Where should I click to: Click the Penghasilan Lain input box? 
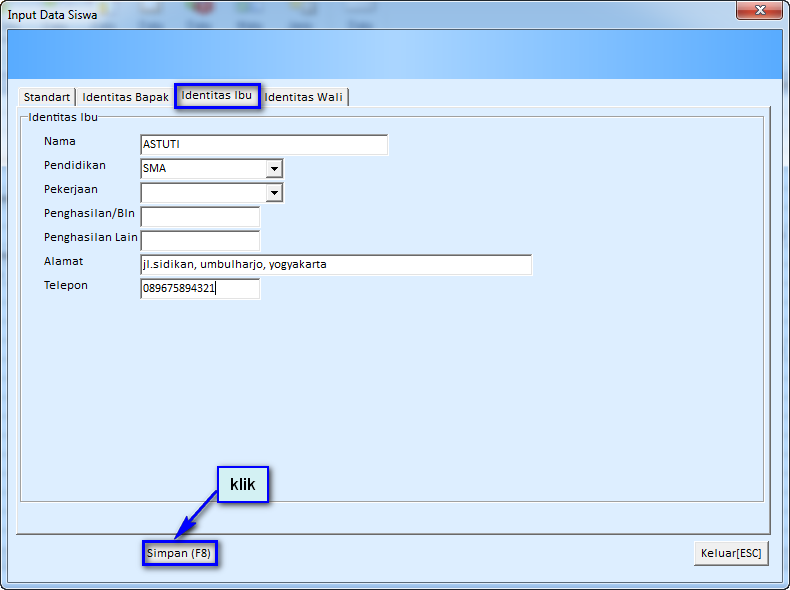pyautogui.click(x=200, y=241)
